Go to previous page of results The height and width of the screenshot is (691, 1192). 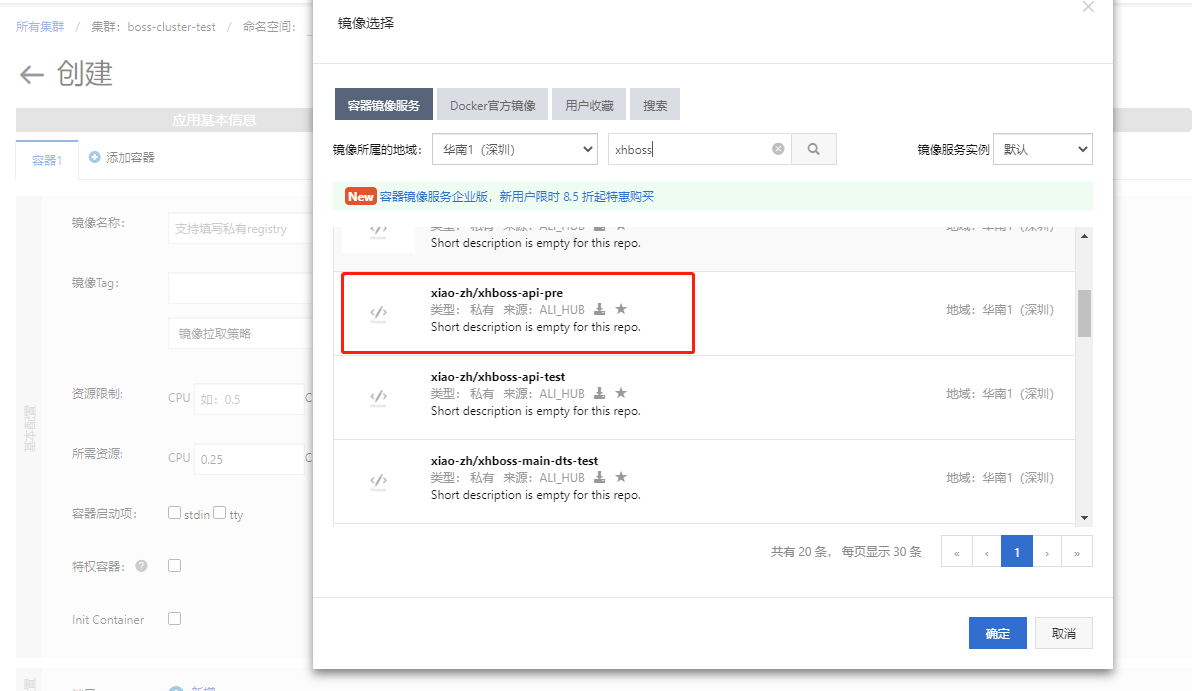[987, 552]
